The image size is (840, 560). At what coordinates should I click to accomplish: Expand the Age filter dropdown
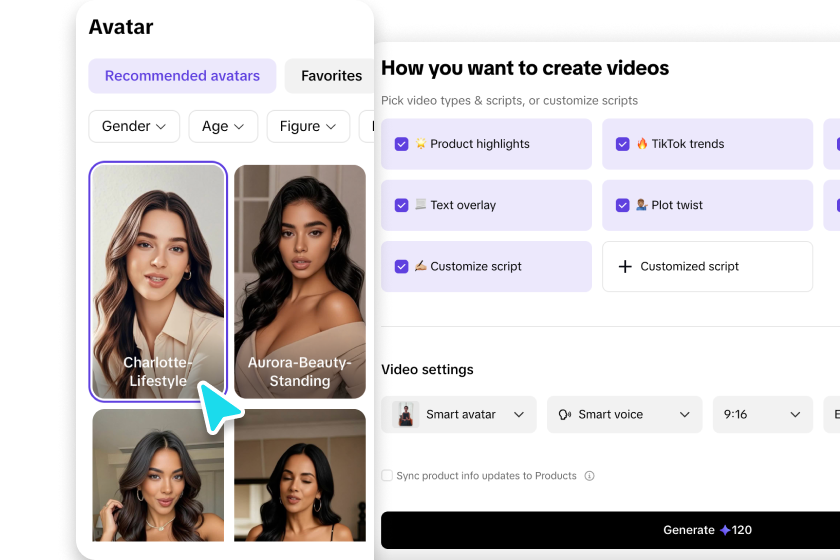(223, 126)
